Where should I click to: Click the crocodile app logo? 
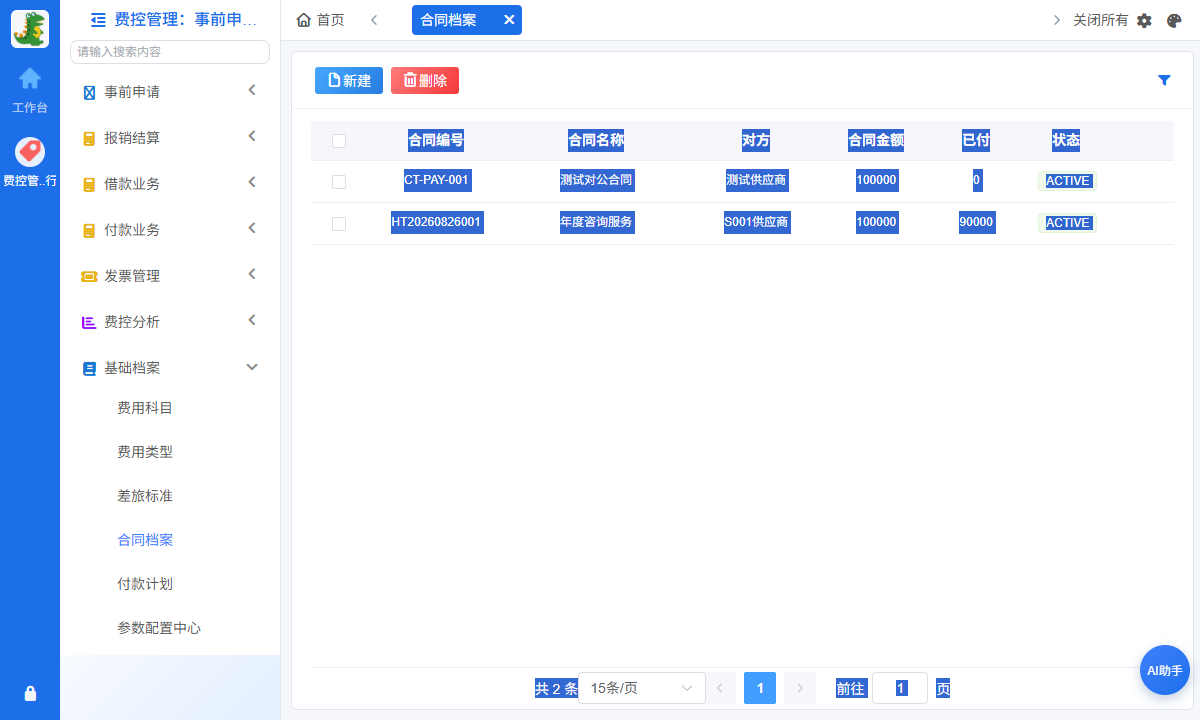coord(30,28)
